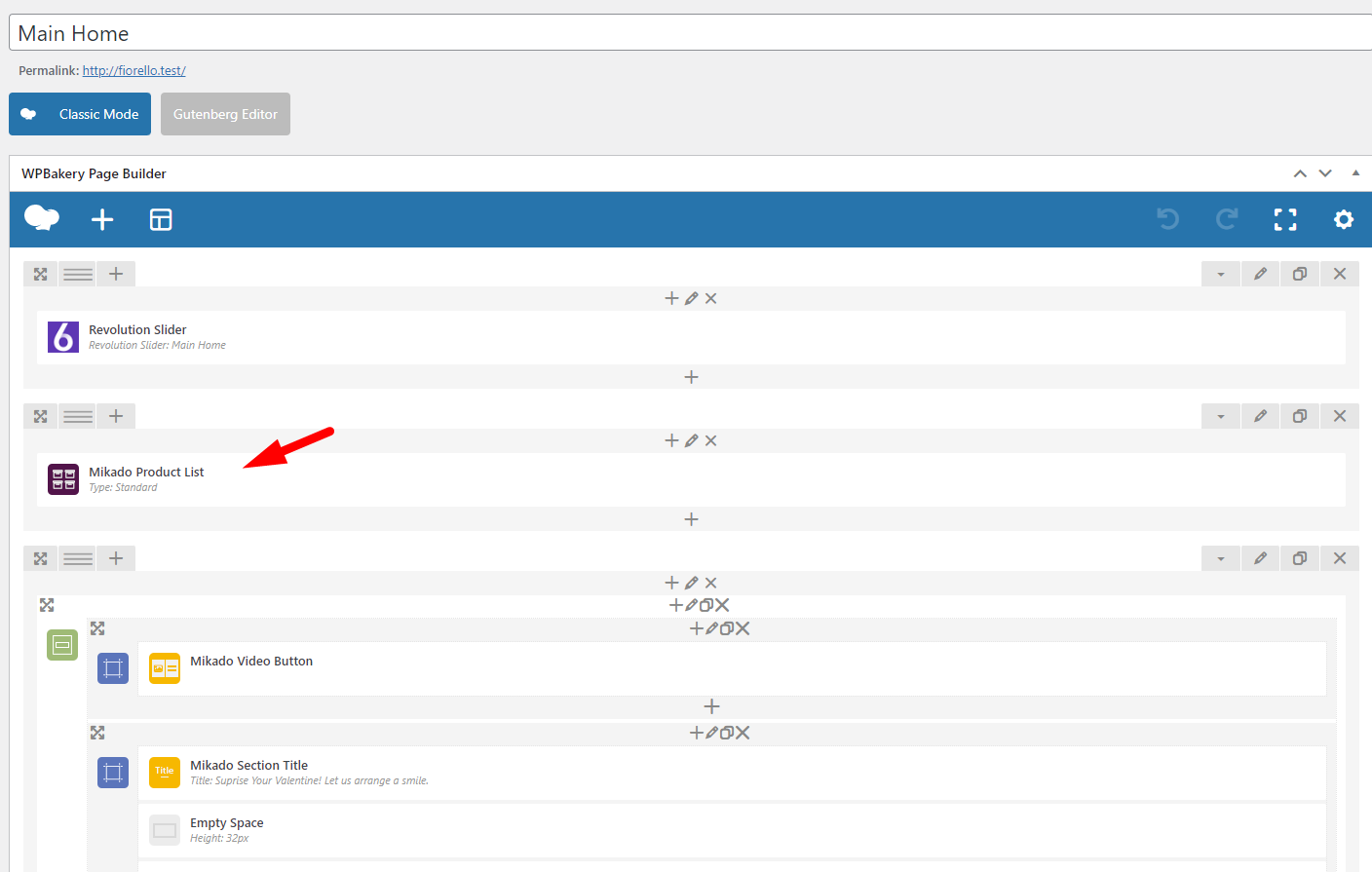Delete the Mikado Product List row
This screenshot has width=1372, height=872.
click(1340, 416)
